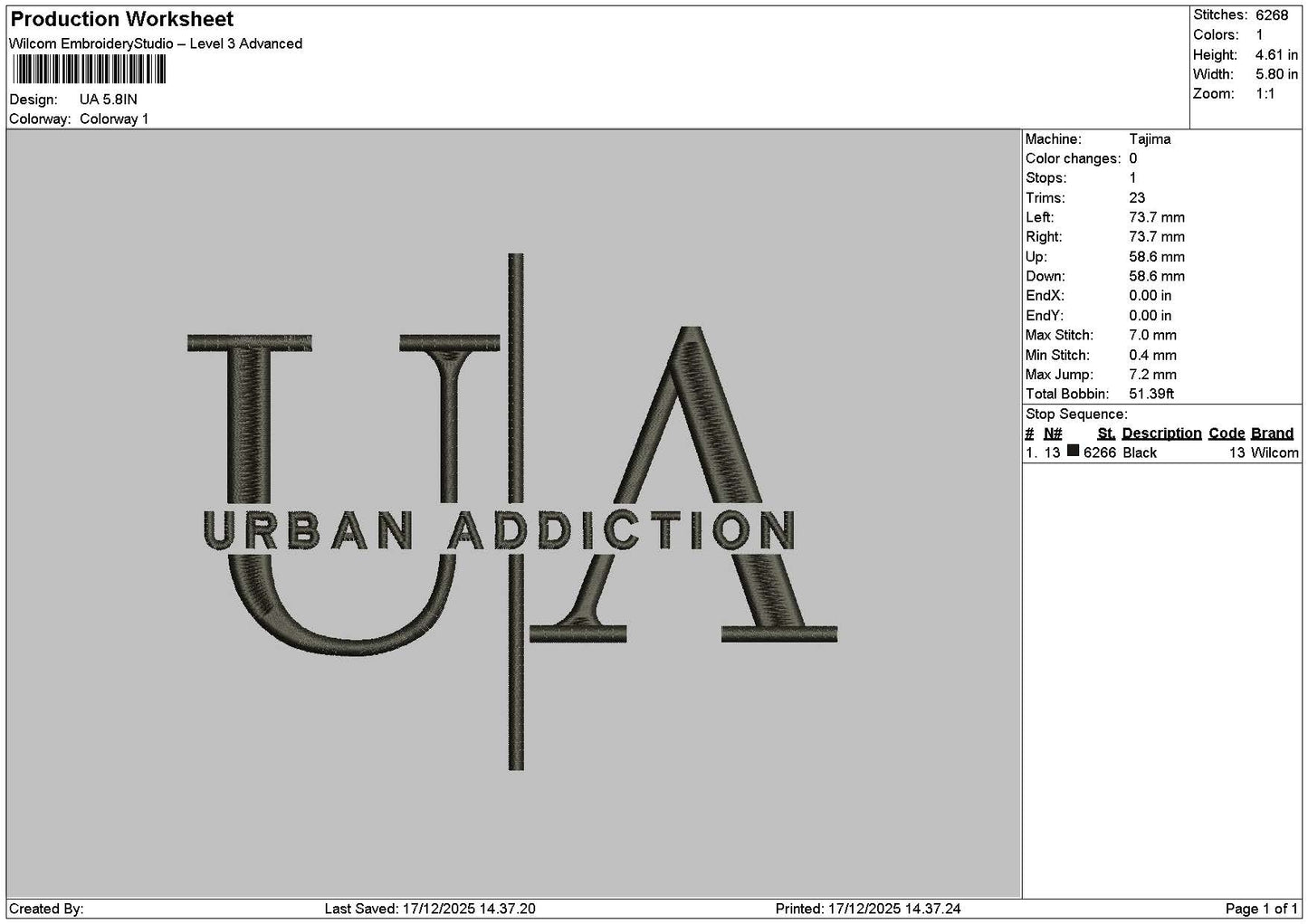The height and width of the screenshot is (924, 1308).
Task: Click the Stops value 1
Action: (1133, 178)
